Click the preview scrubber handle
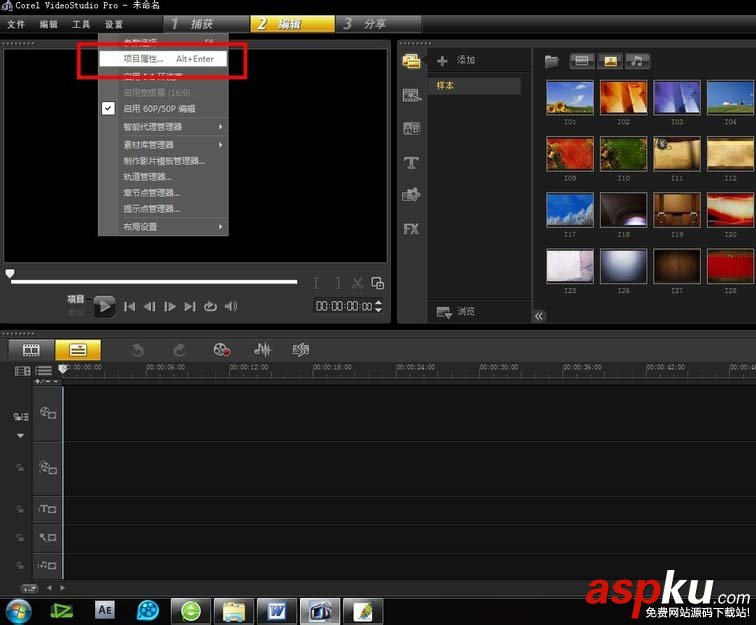Screen dimensions: 756x625 coord(10,274)
